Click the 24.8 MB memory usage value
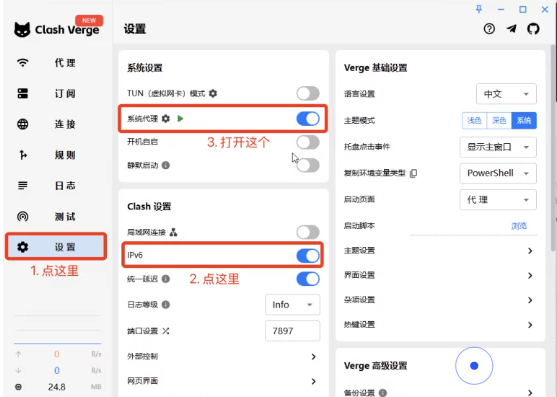 tap(56, 387)
